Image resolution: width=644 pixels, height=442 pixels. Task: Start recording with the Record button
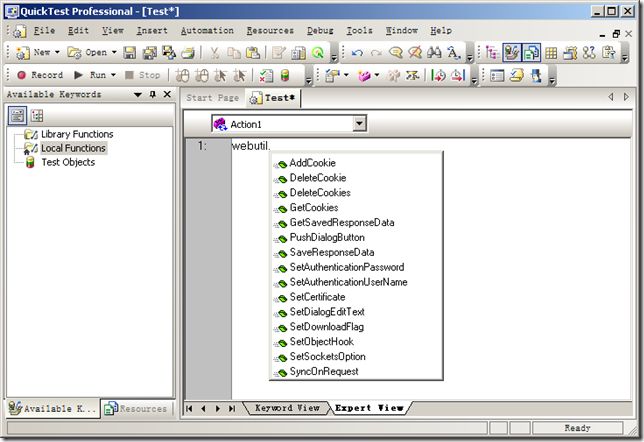(39, 75)
